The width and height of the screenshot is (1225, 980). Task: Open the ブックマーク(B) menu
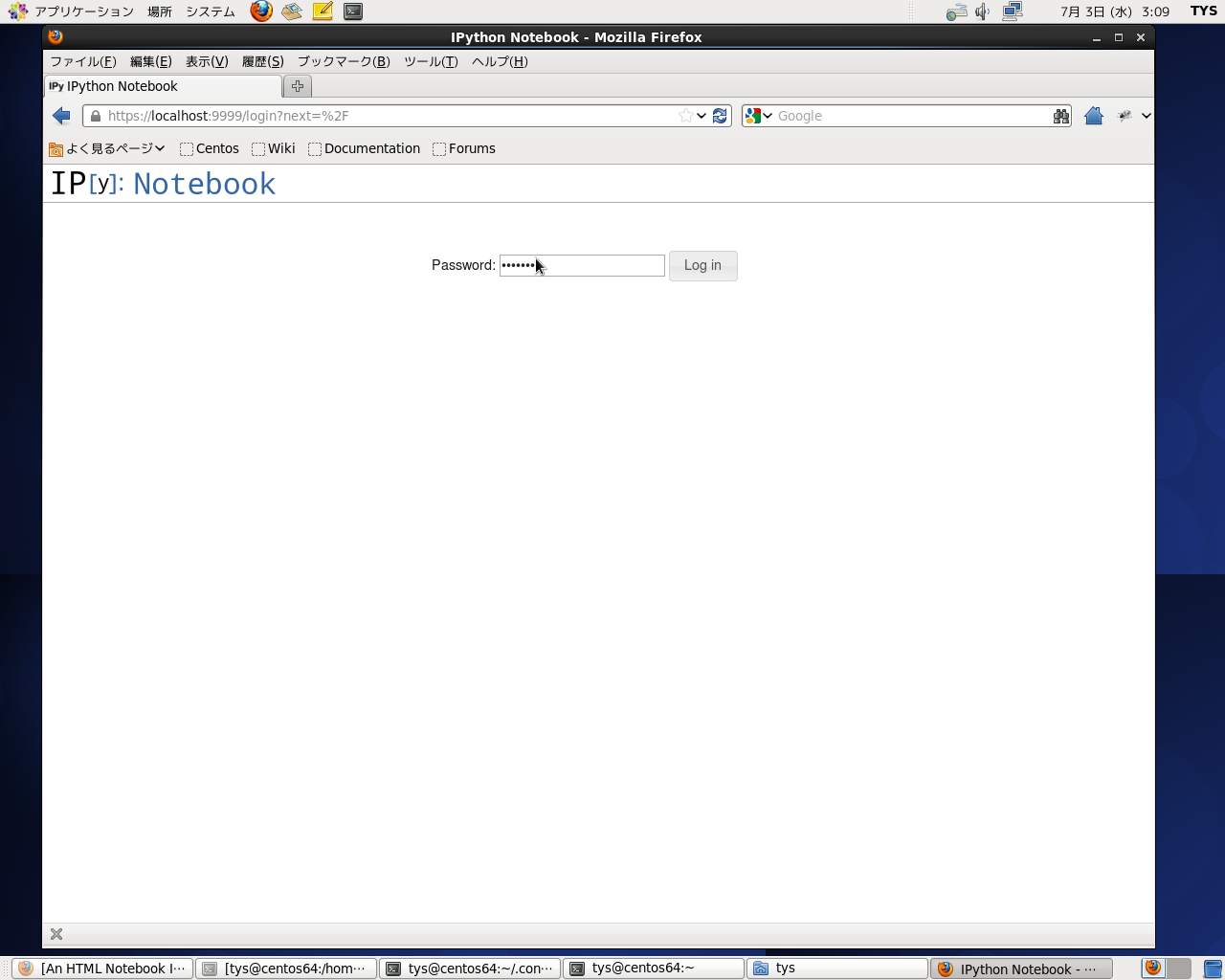[344, 61]
